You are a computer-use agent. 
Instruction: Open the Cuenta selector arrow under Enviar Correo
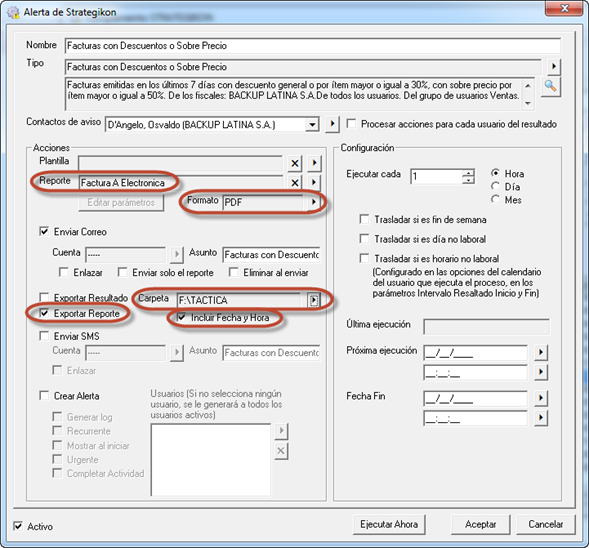click(x=176, y=254)
